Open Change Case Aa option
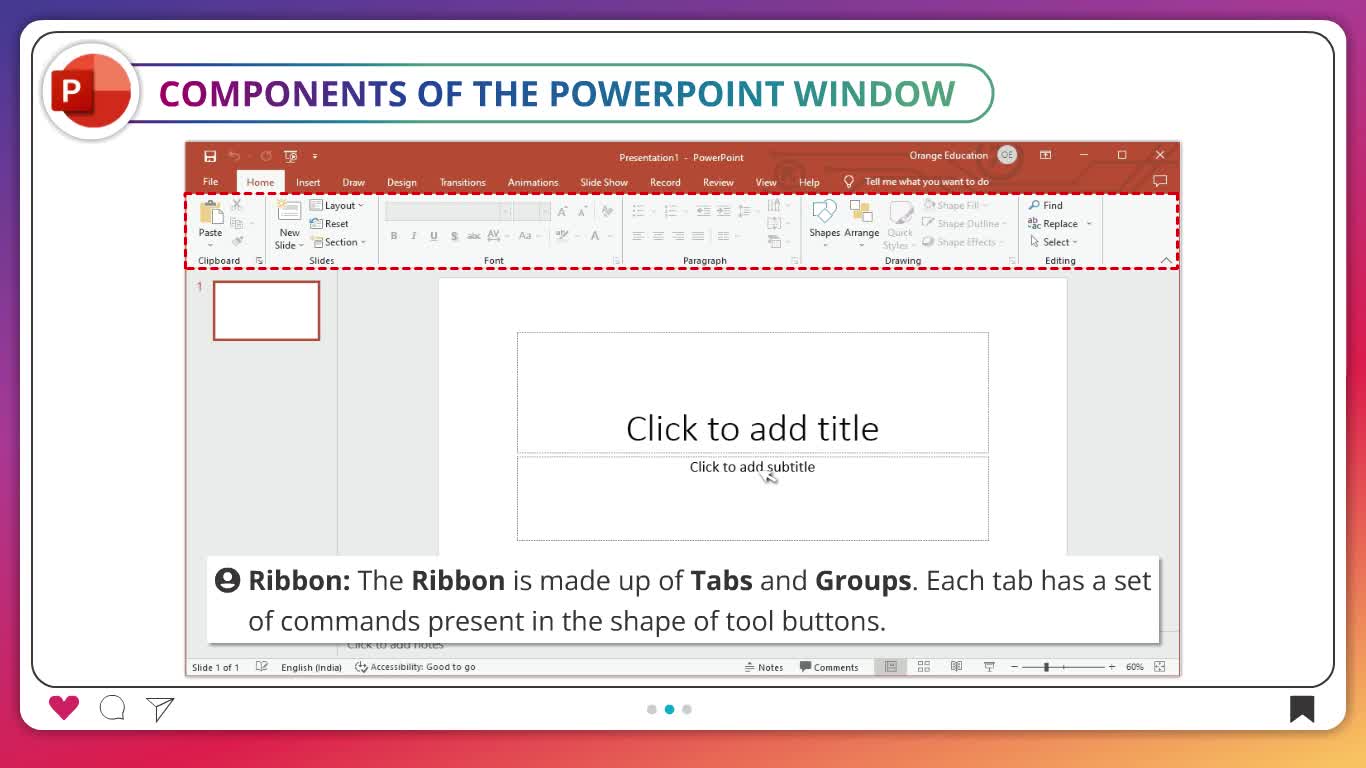Viewport: 1366px width, 768px height. [528, 236]
